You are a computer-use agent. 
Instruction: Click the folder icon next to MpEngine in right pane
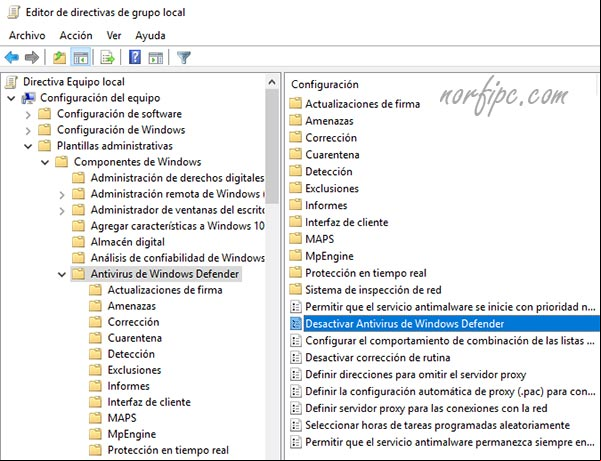(x=295, y=256)
